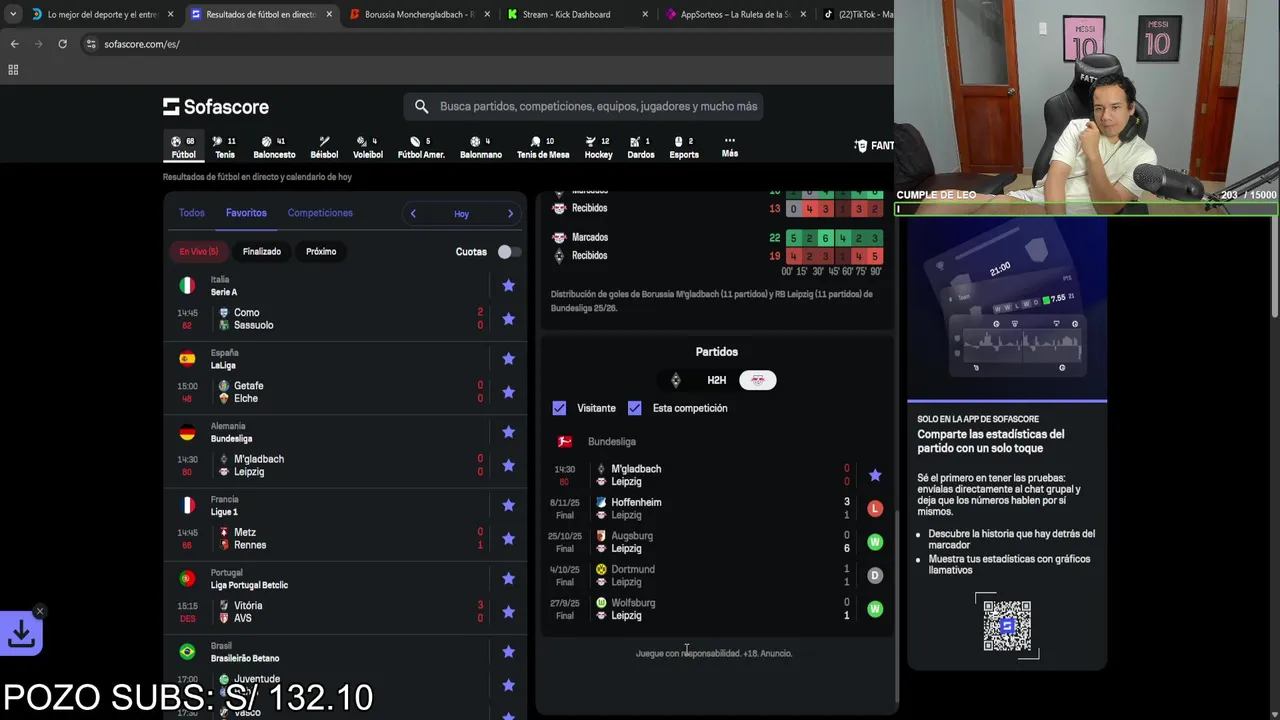Toggle favorite star for Como vs Sassuolo
This screenshot has height=720, width=1280.
508,319
